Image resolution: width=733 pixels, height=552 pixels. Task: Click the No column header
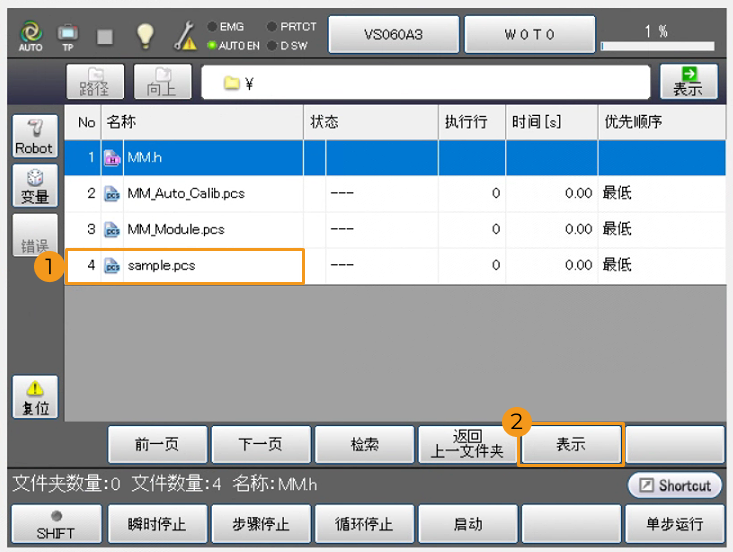click(83, 122)
